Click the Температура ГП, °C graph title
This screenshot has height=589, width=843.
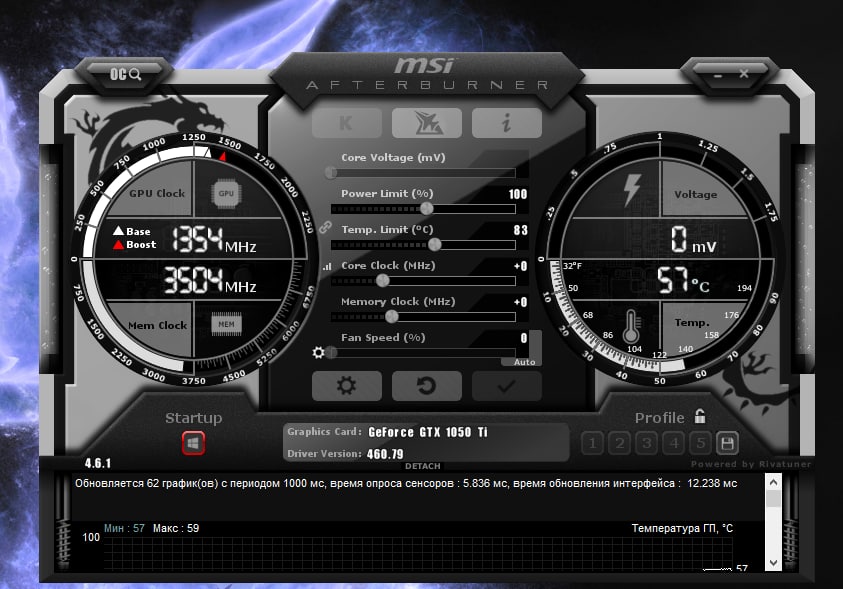click(682, 528)
